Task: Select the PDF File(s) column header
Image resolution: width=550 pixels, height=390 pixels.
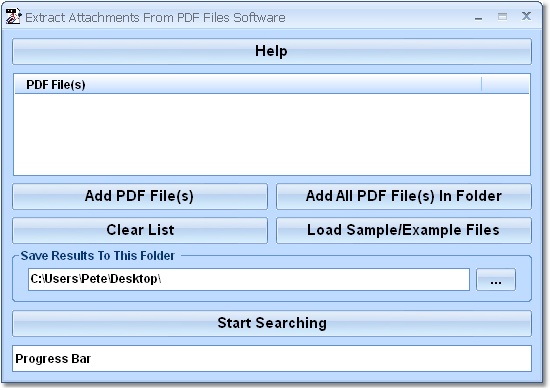Action: click(x=248, y=85)
